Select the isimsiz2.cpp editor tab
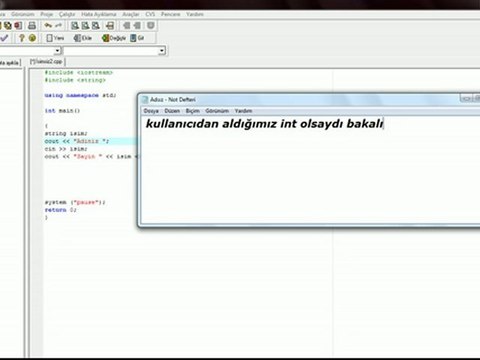This screenshot has height=360, width=480. tap(46, 62)
